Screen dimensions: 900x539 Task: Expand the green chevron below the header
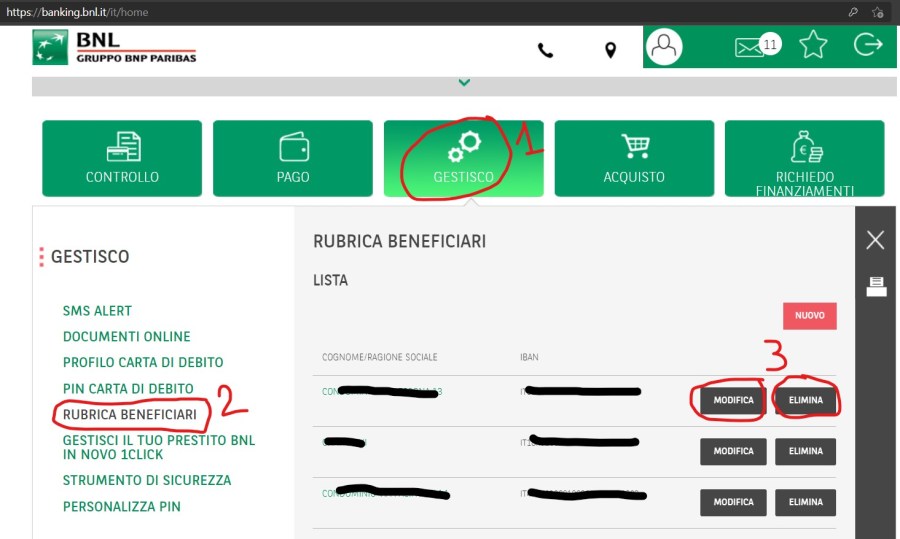point(463,83)
